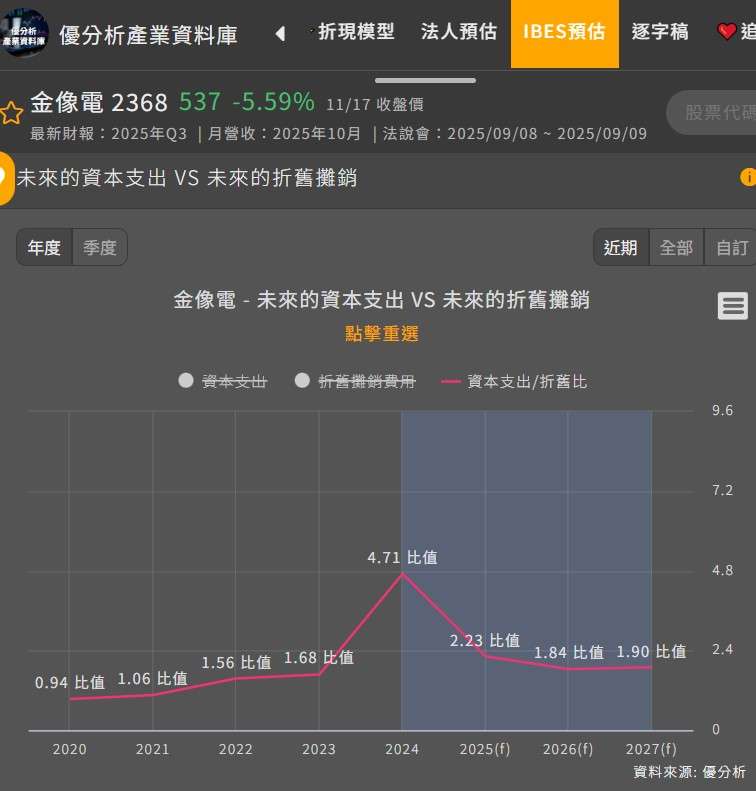The height and width of the screenshot is (791, 756).
Task: Click the 1.06 比值 data point
Action: (x=153, y=695)
